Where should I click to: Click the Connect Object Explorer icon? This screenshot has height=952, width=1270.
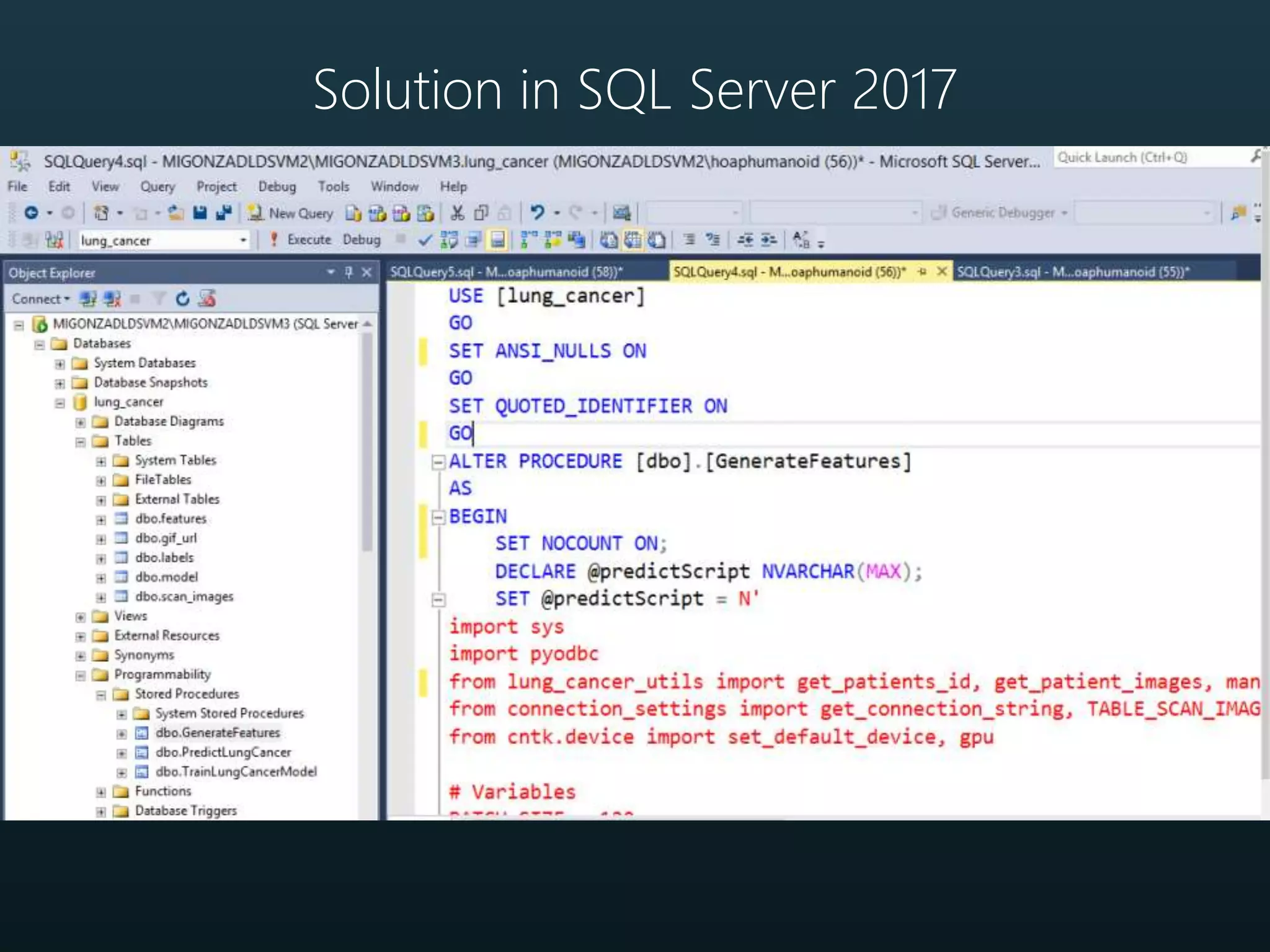click(x=88, y=299)
